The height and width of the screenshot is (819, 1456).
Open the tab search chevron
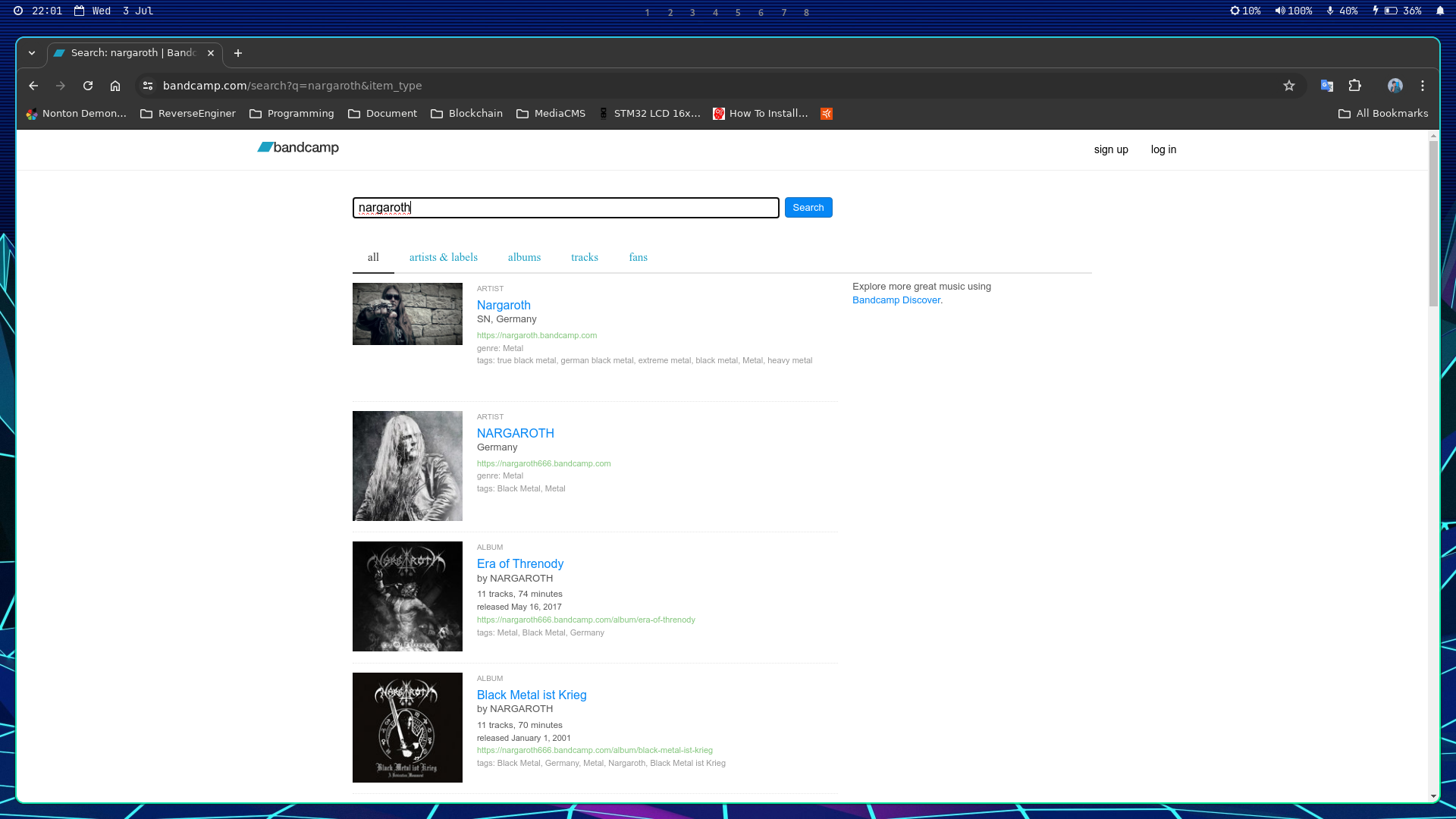click(x=32, y=53)
